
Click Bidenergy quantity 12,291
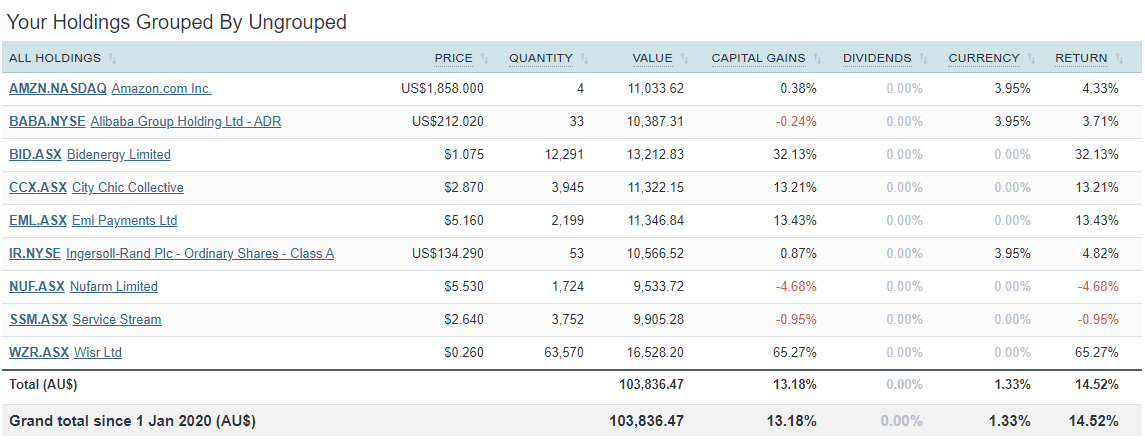tap(564, 155)
